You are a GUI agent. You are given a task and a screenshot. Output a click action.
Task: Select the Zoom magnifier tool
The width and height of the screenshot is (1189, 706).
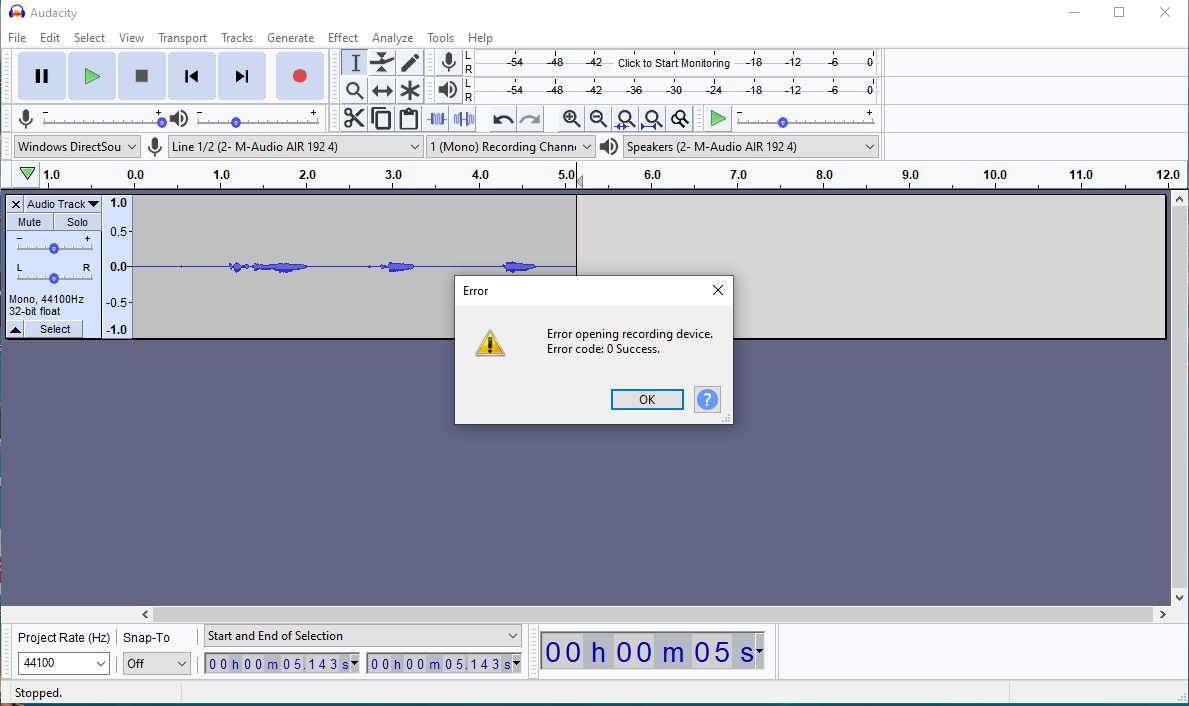(x=354, y=91)
